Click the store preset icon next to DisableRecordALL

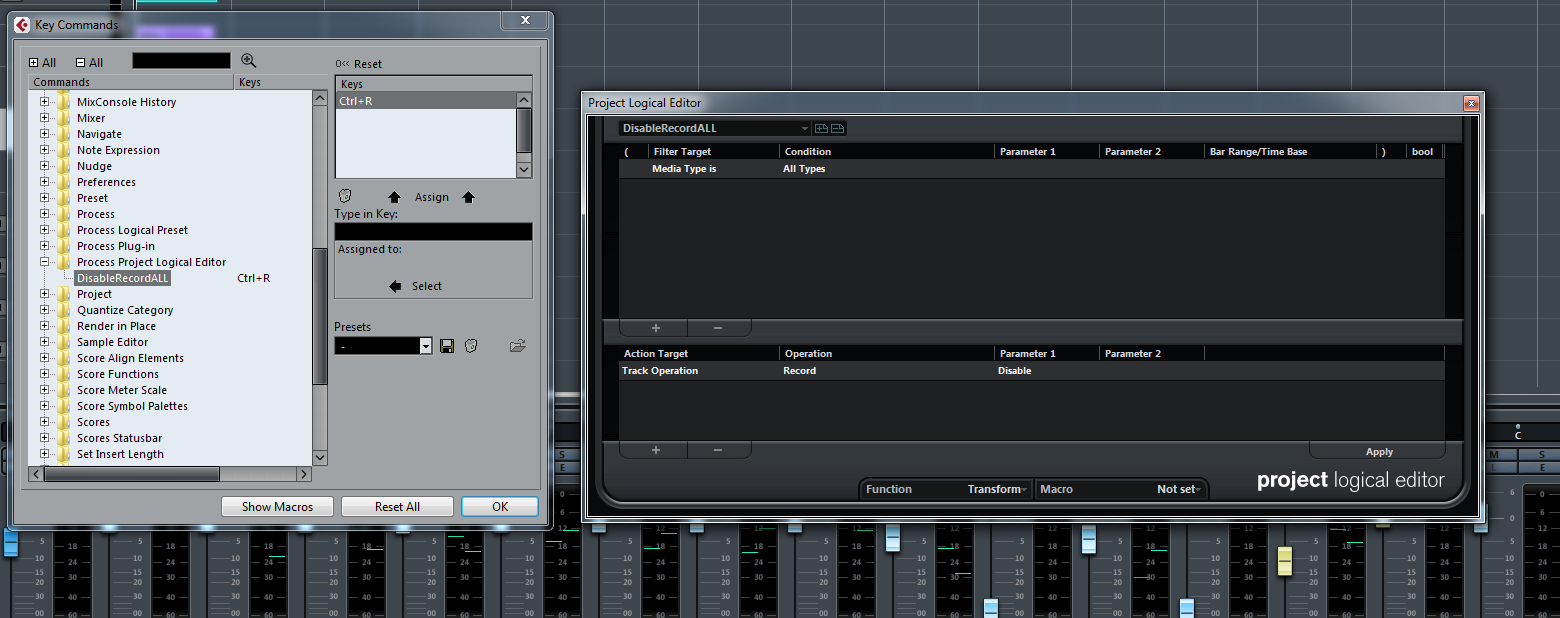(822, 128)
